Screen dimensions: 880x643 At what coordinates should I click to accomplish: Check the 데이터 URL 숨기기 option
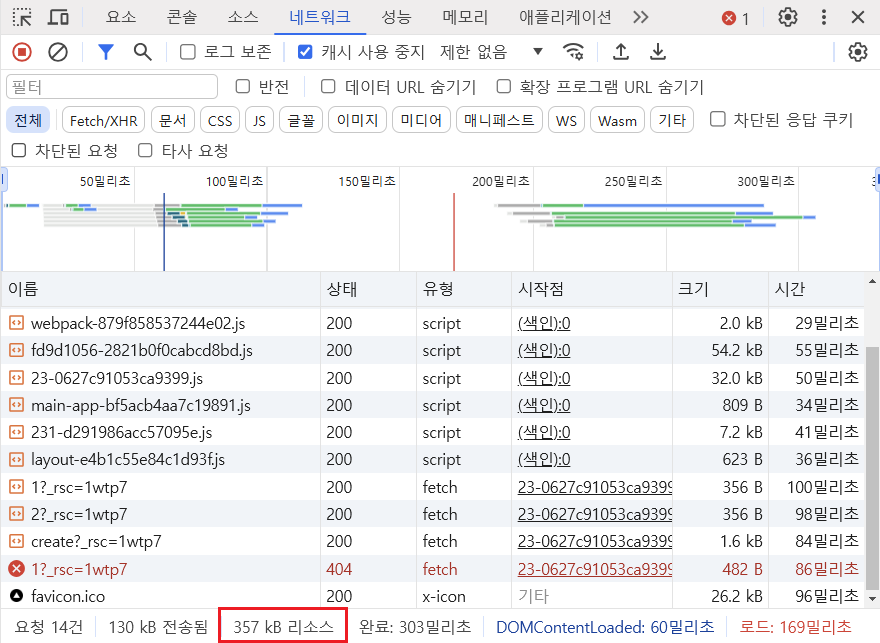[328, 86]
